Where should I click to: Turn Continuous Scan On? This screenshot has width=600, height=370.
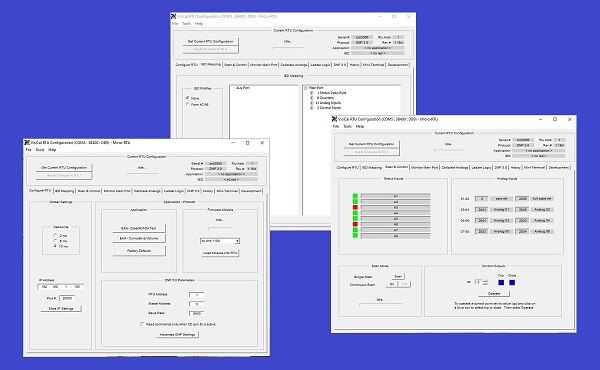point(392,284)
